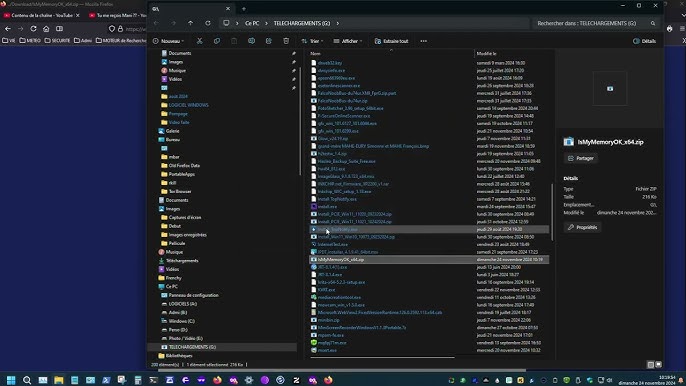The height and width of the screenshot is (386, 686).
Task: Open Settings gear icon on the taskbar
Action: click(249, 380)
